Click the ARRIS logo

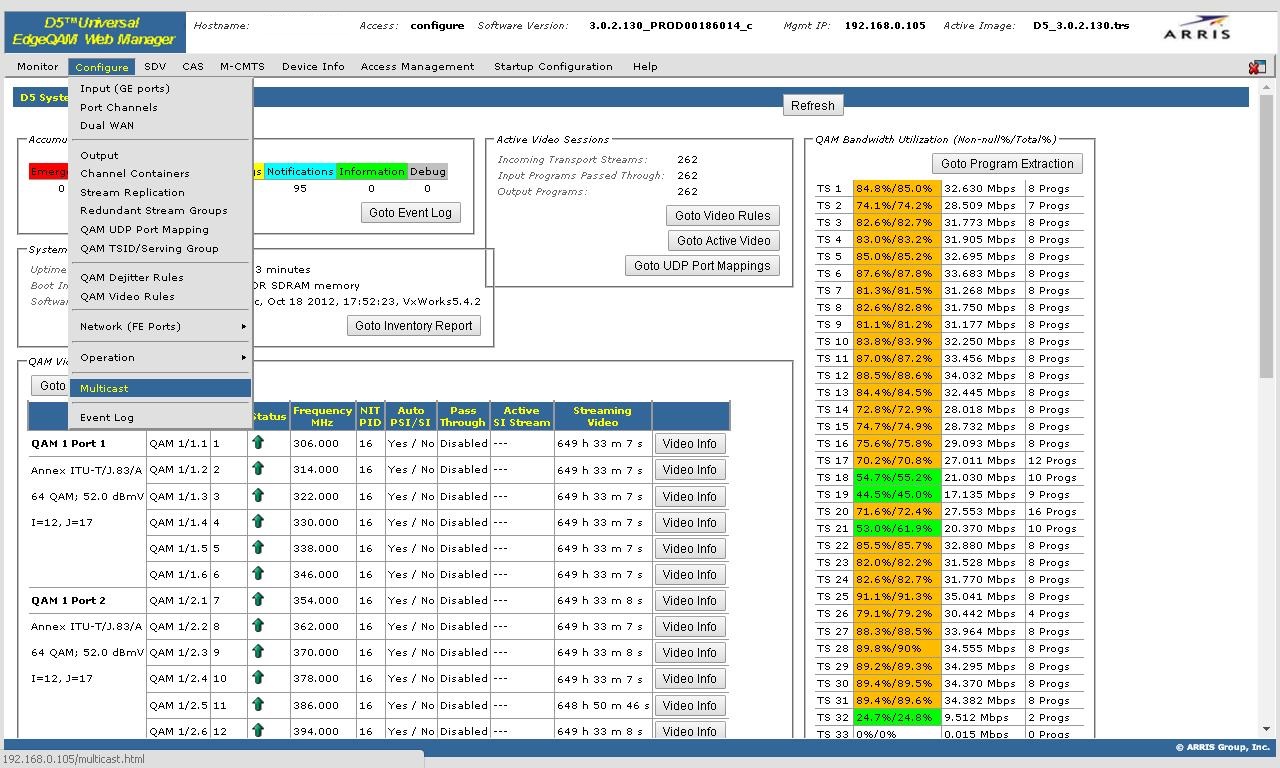1197,28
